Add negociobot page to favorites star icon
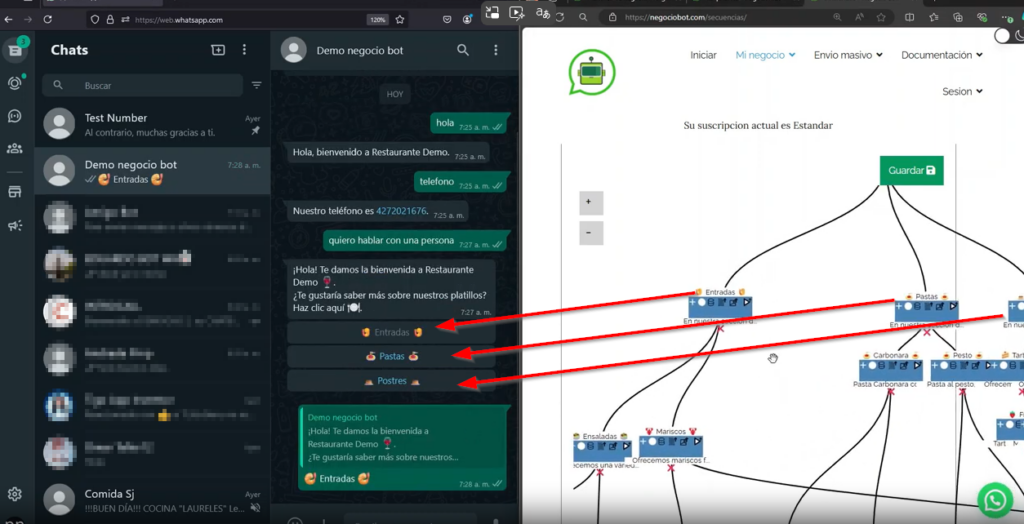The image size is (1024, 524). [881, 18]
